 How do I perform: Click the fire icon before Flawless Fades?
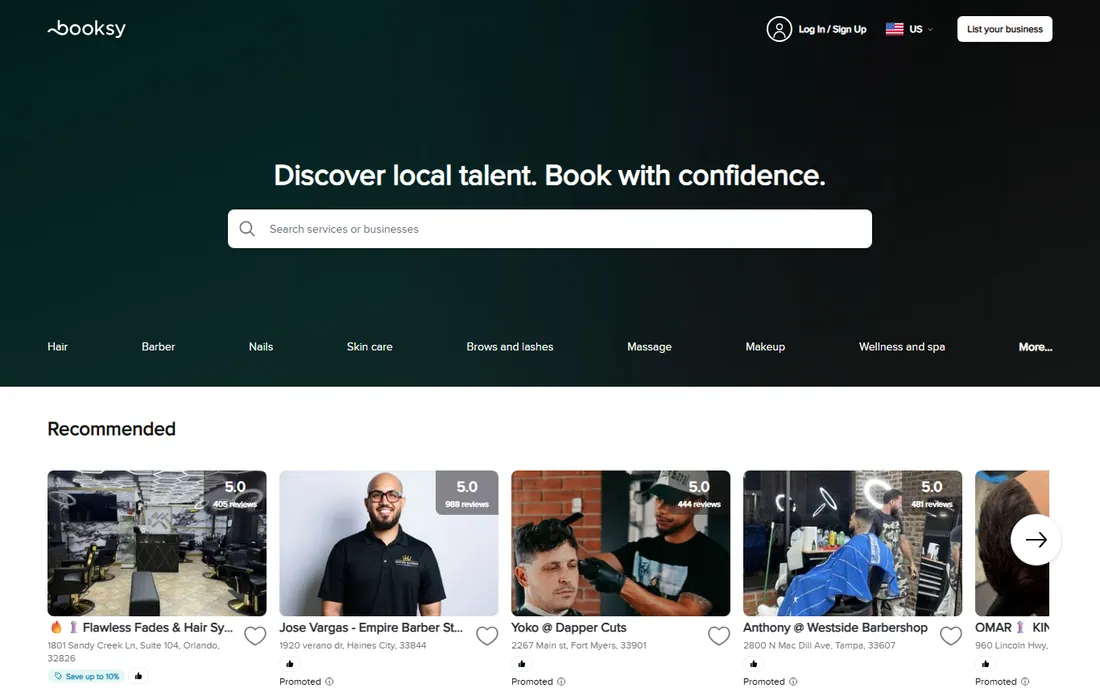point(56,627)
